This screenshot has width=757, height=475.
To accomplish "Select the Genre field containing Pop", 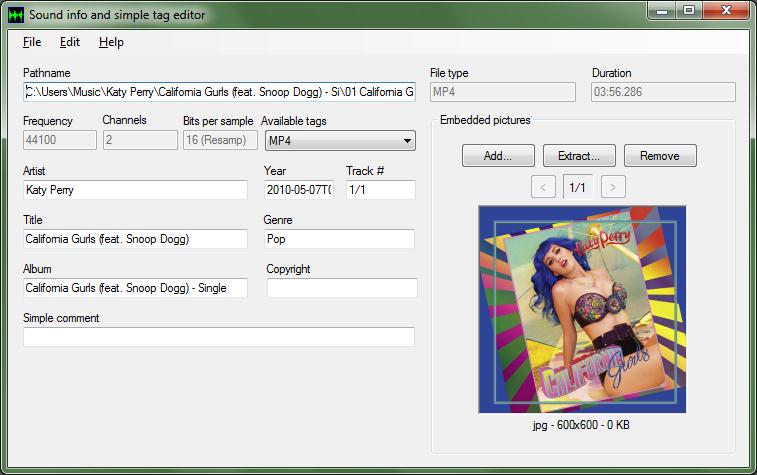I will click(339, 239).
